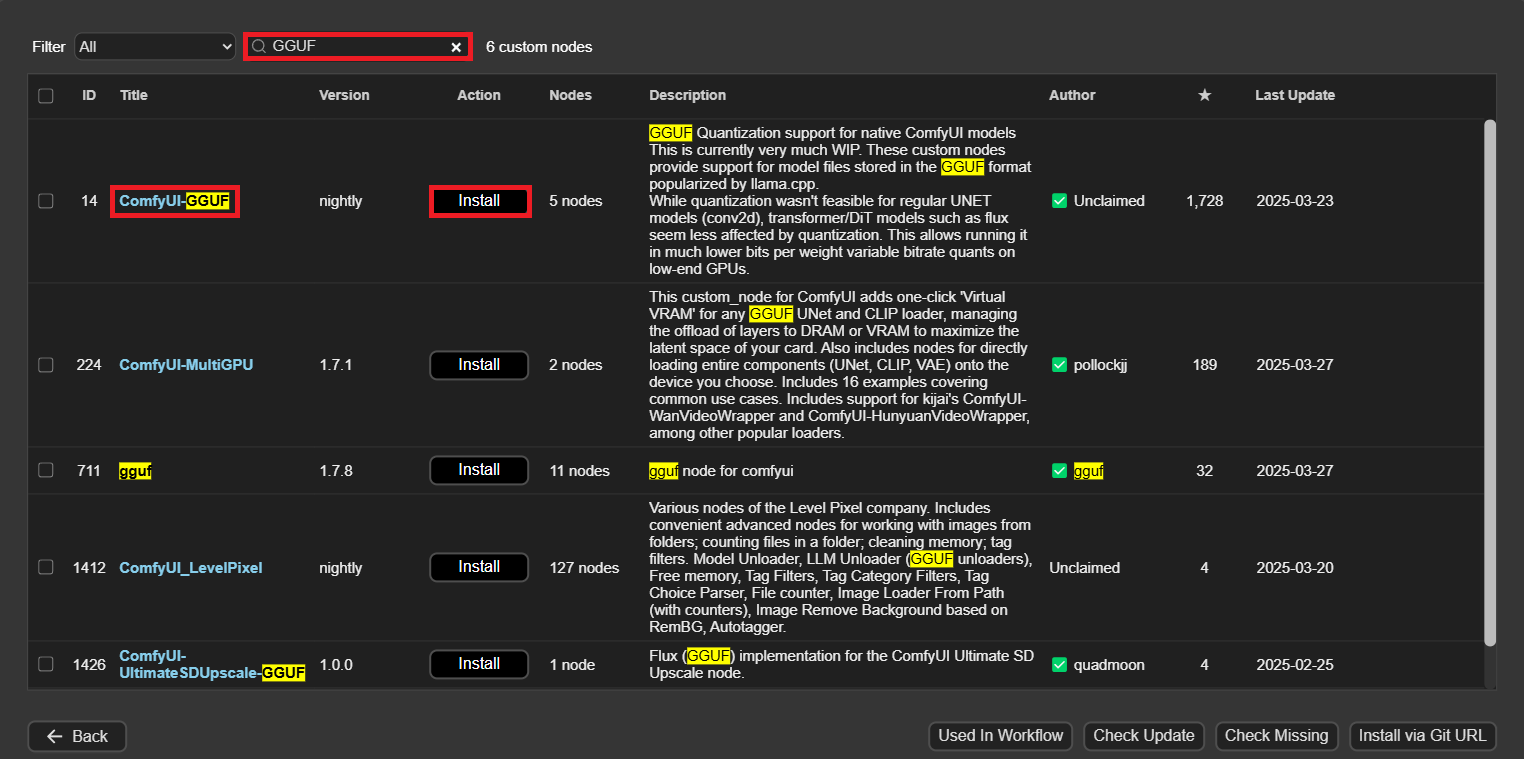Install the ComfyUI-GGUF node pack

[479, 201]
